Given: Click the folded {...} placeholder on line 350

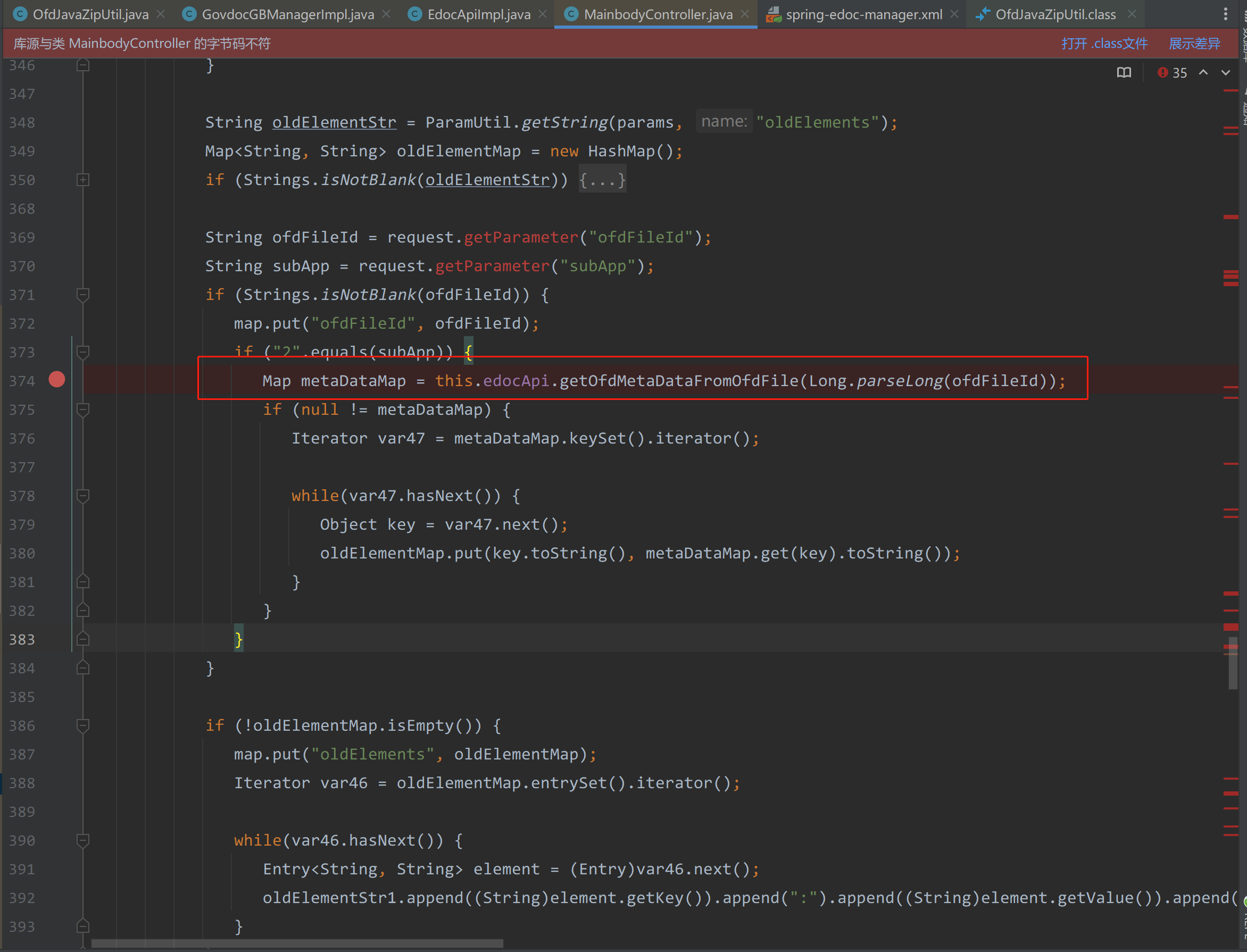Looking at the screenshot, I should (602, 180).
